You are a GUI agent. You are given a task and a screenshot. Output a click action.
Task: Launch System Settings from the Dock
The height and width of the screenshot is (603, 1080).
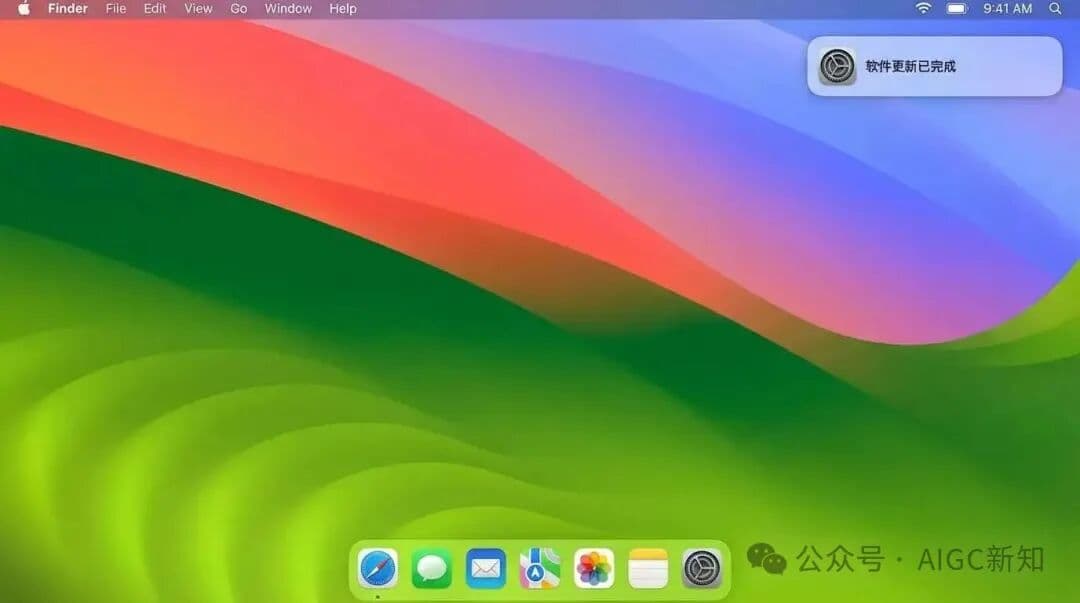coord(701,567)
